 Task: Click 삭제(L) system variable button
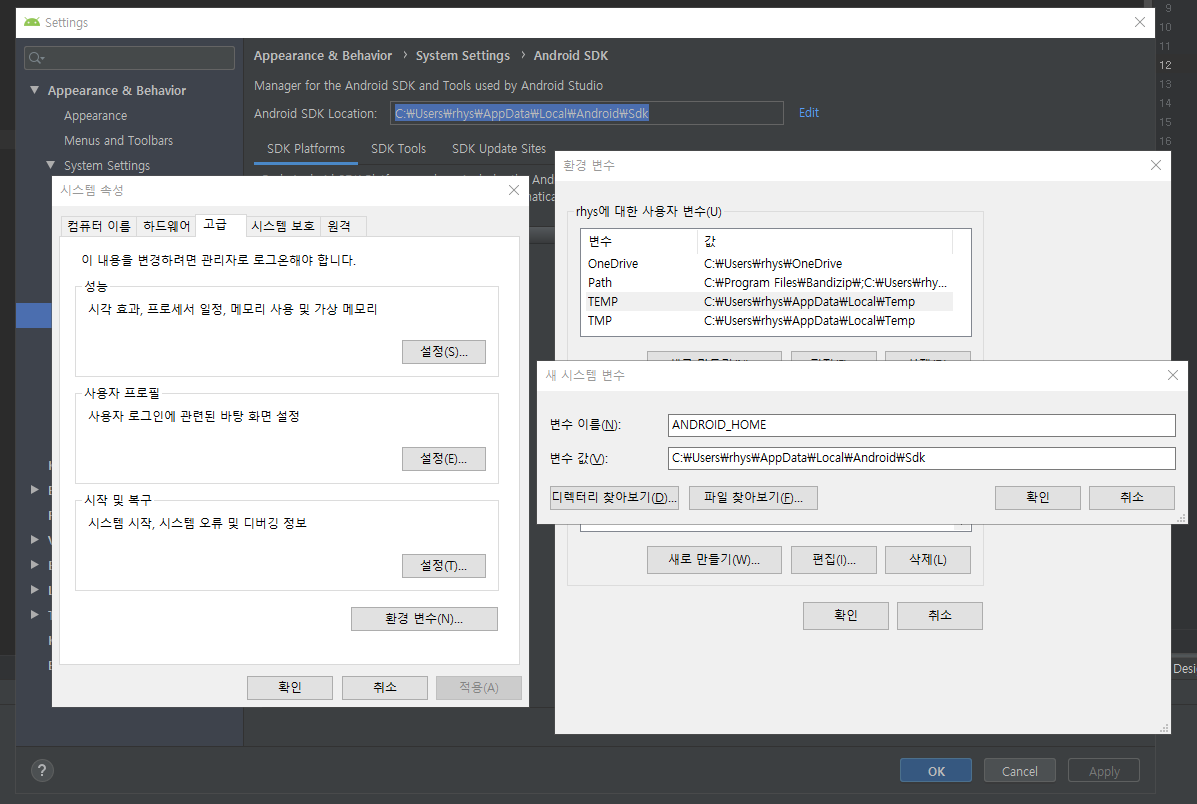928,560
